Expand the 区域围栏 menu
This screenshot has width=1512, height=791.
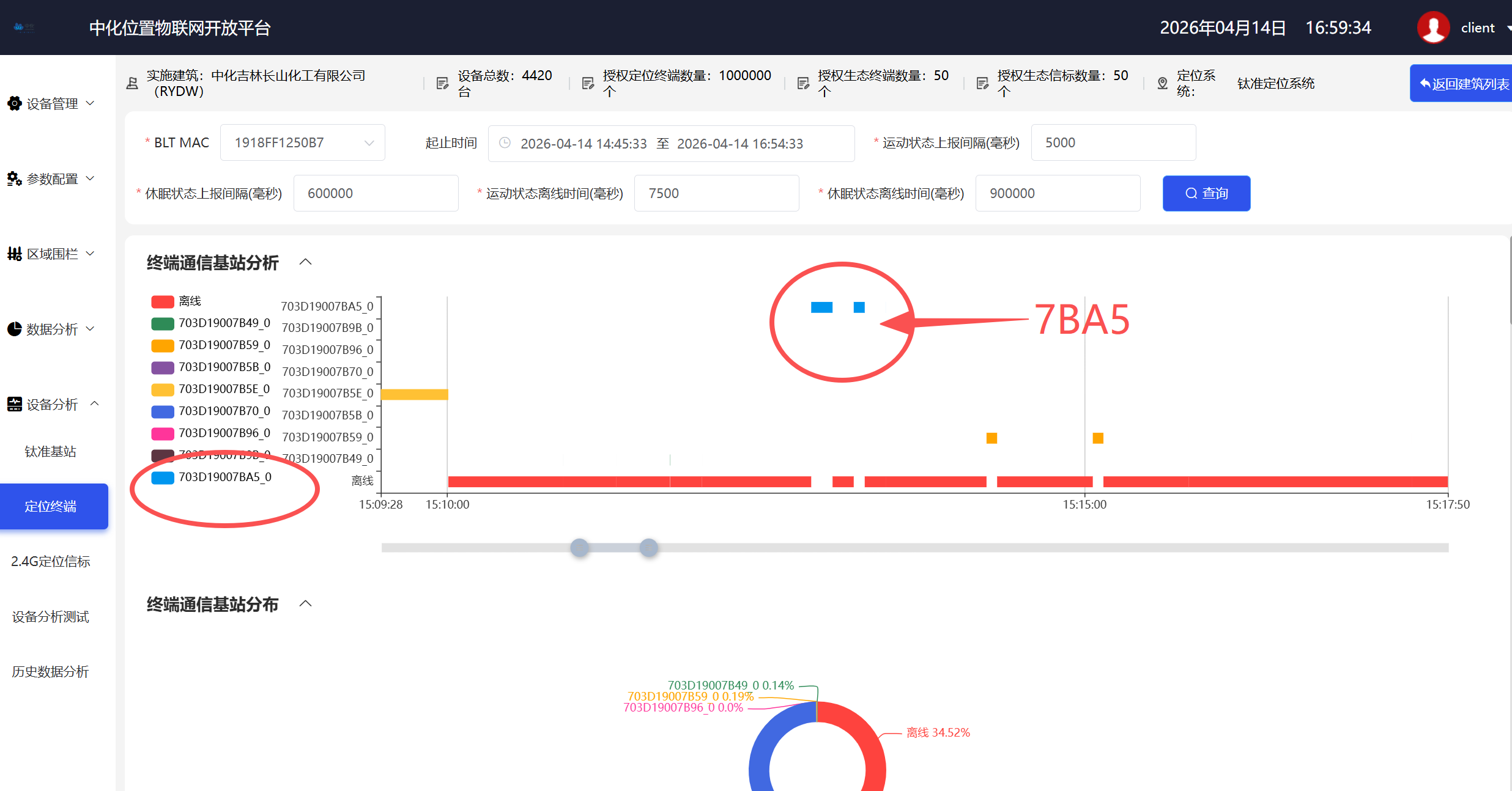90,254
